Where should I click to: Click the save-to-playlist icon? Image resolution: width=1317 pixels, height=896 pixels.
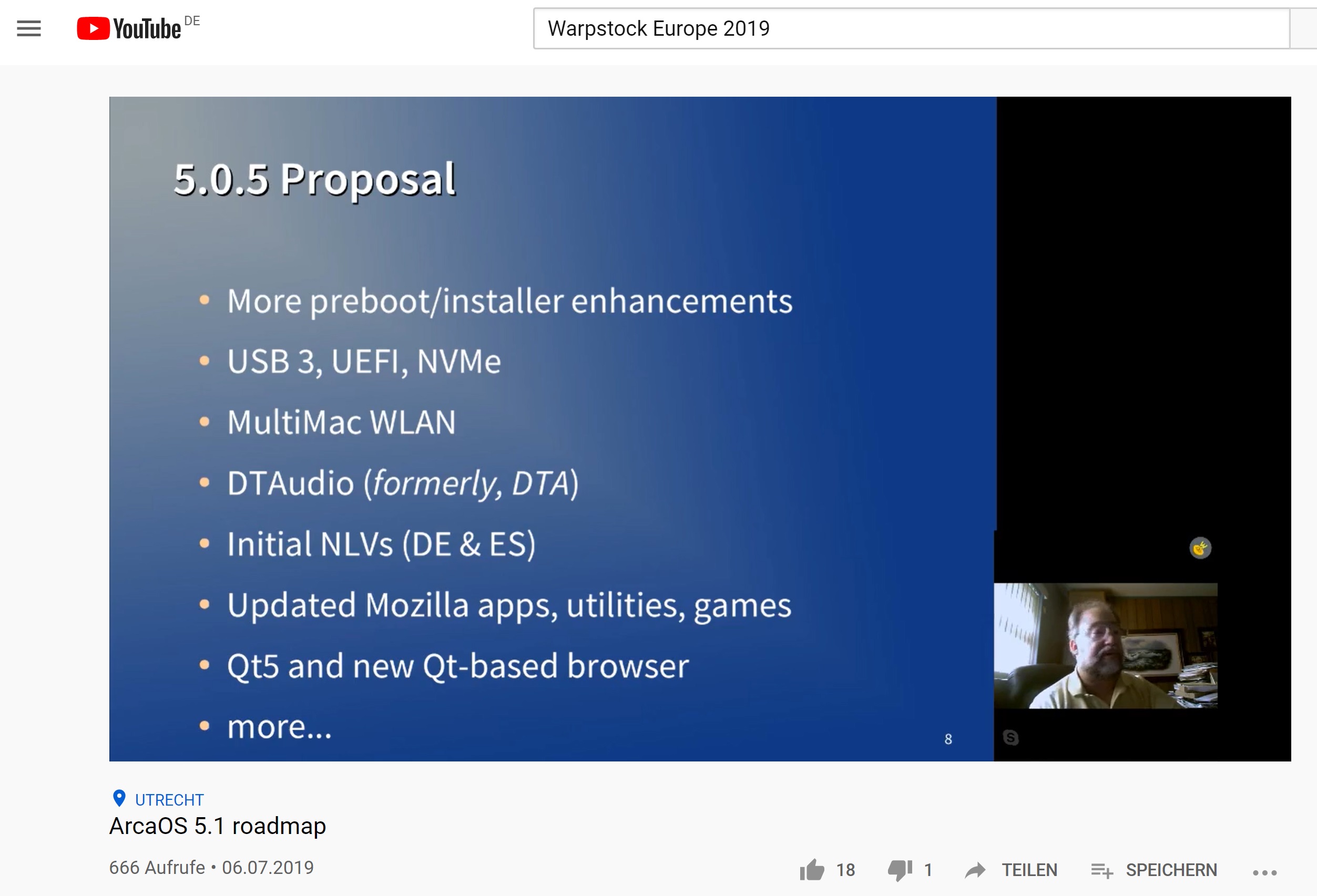(1102, 871)
